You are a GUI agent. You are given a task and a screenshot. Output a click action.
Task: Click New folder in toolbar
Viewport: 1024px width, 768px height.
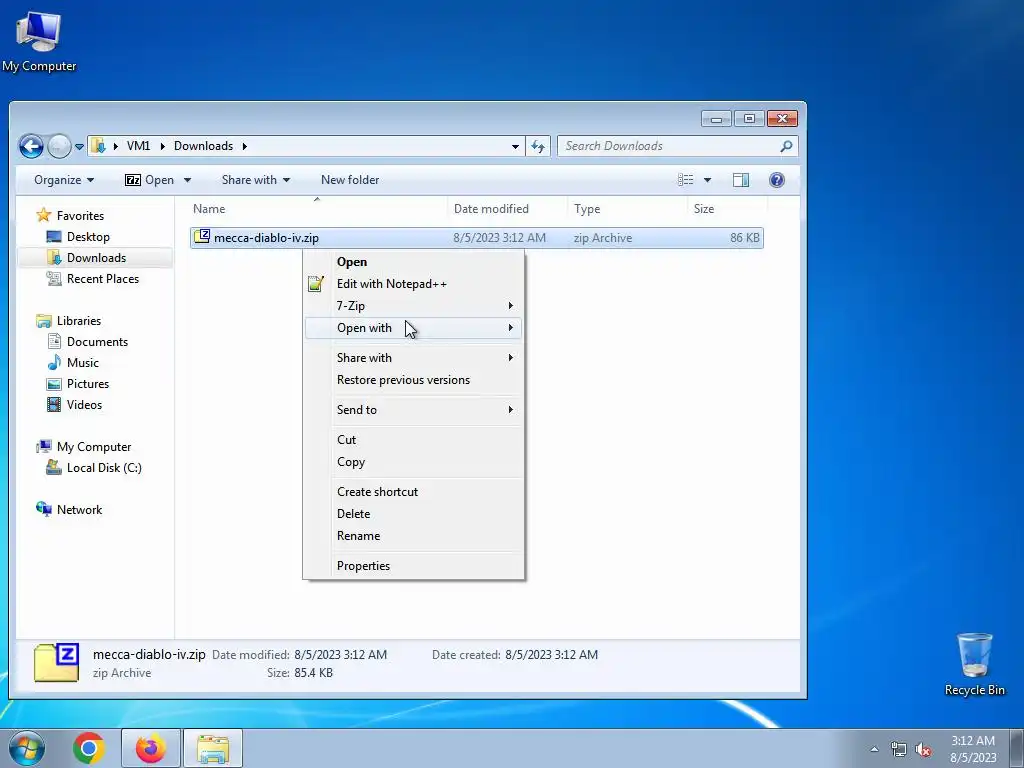pyautogui.click(x=350, y=180)
